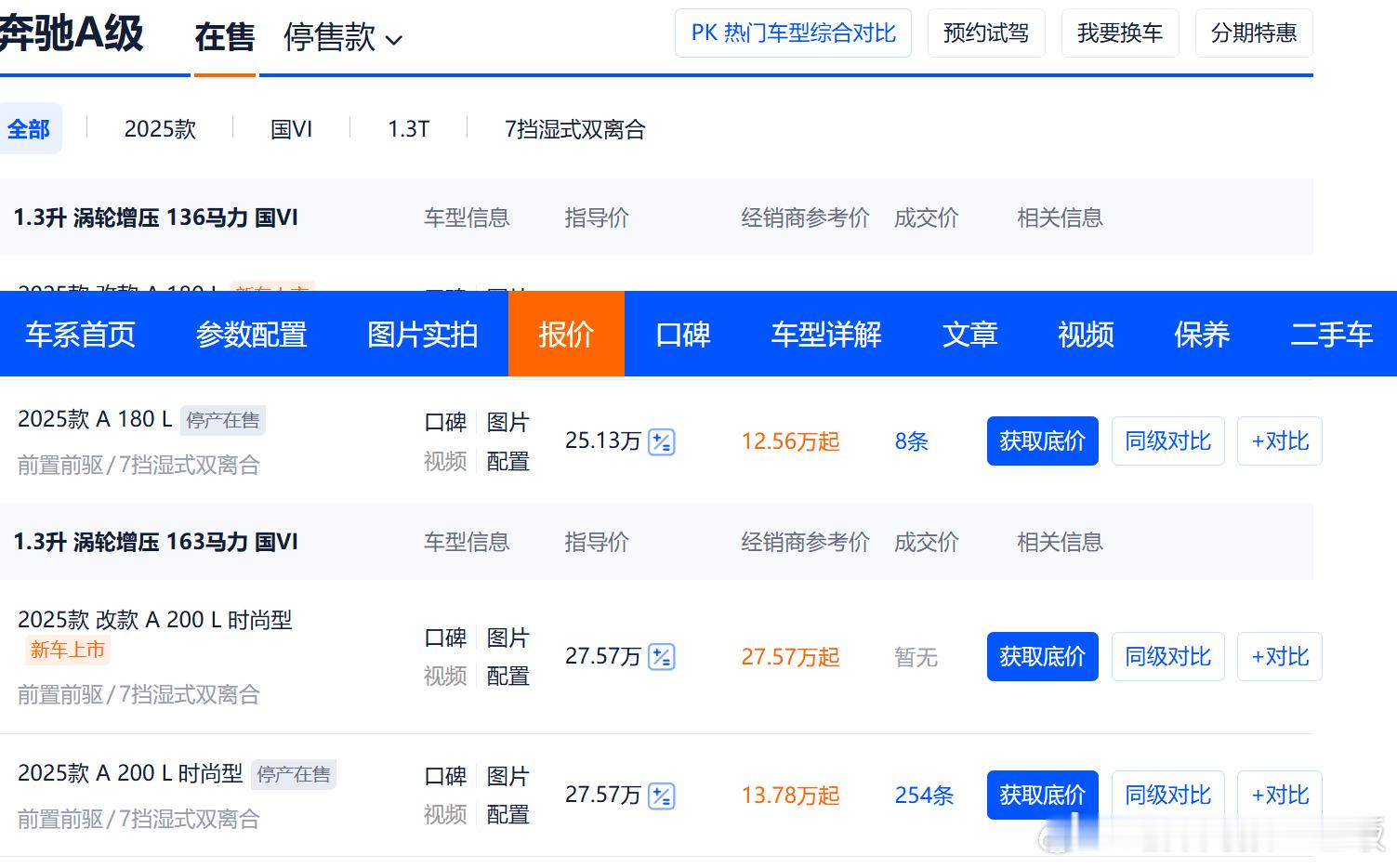View the 254条 transaction prices
This screenshot has height=868, width=1397.
coord(925,796)
